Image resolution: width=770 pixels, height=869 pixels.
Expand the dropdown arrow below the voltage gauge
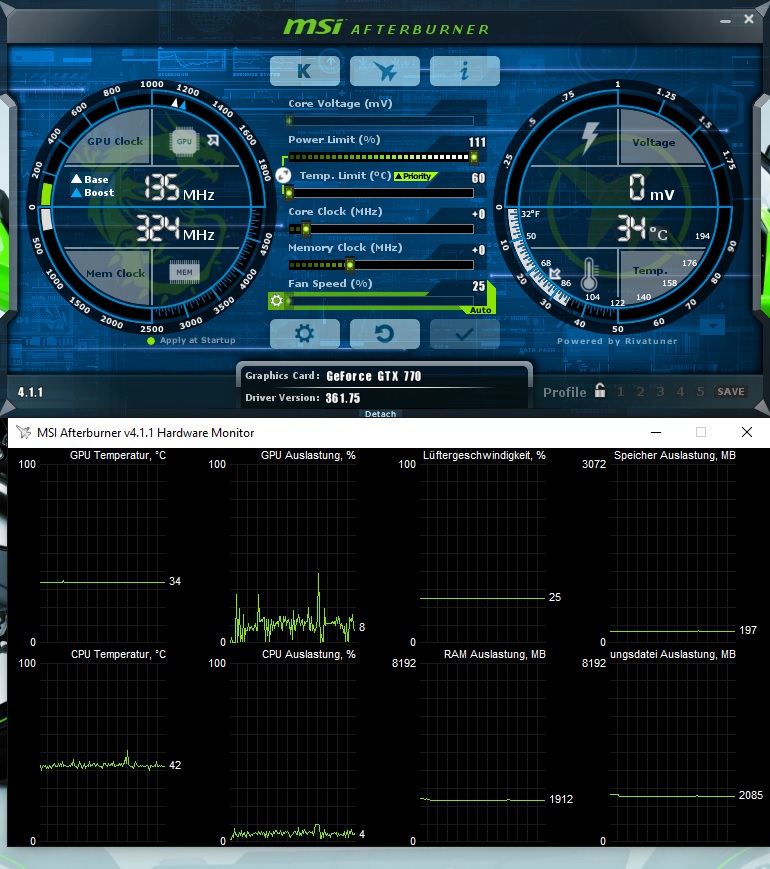(x=712, y=326)
